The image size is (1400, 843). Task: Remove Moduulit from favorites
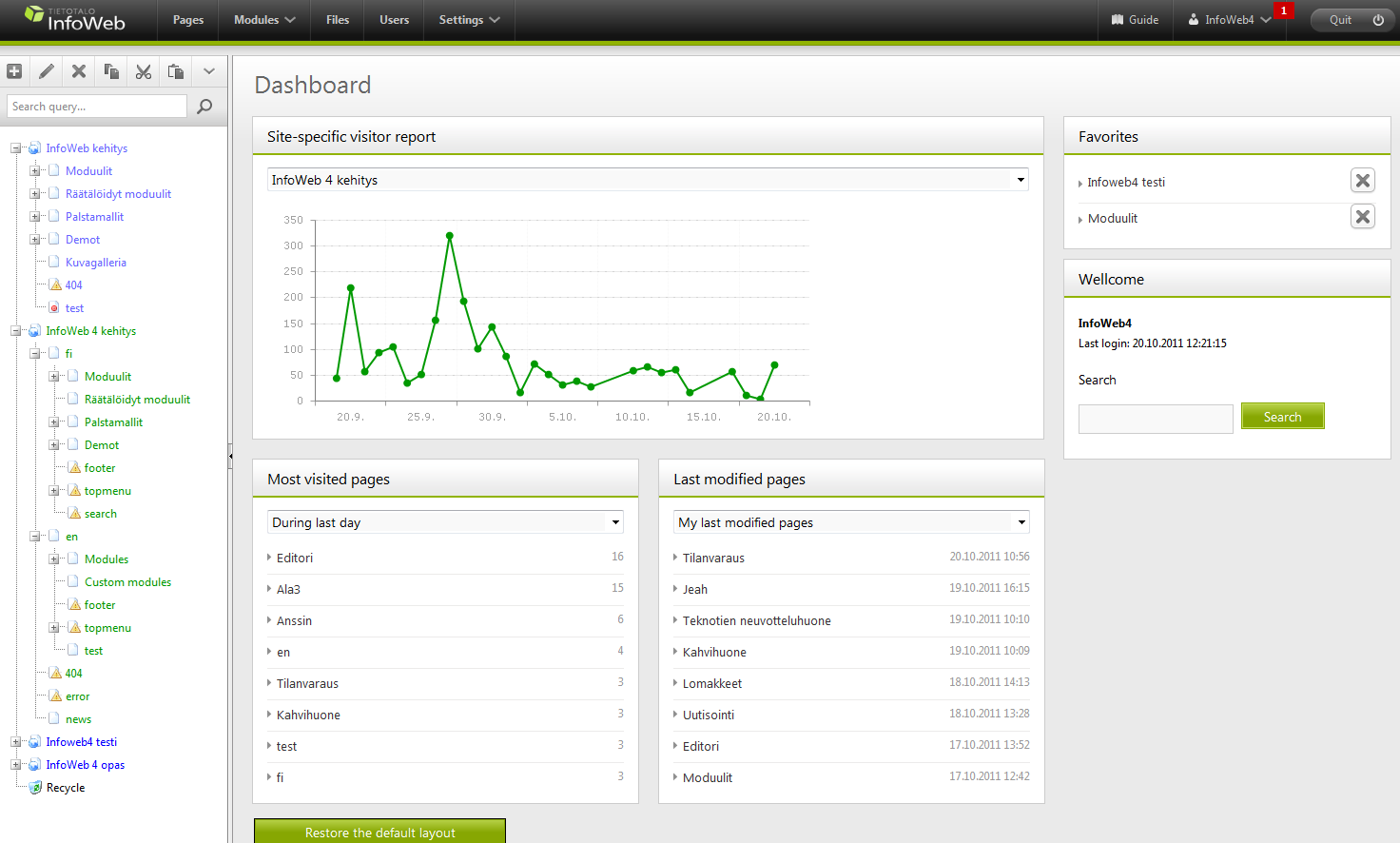[x=1363, y=217]
